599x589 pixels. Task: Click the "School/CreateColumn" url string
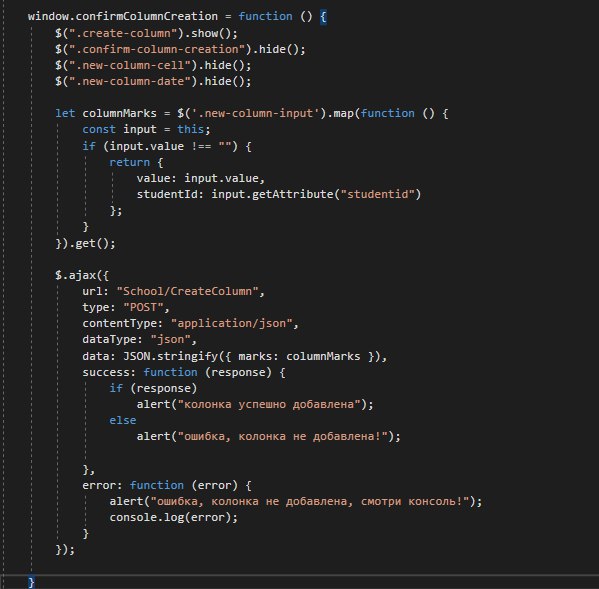pos(187,291)
